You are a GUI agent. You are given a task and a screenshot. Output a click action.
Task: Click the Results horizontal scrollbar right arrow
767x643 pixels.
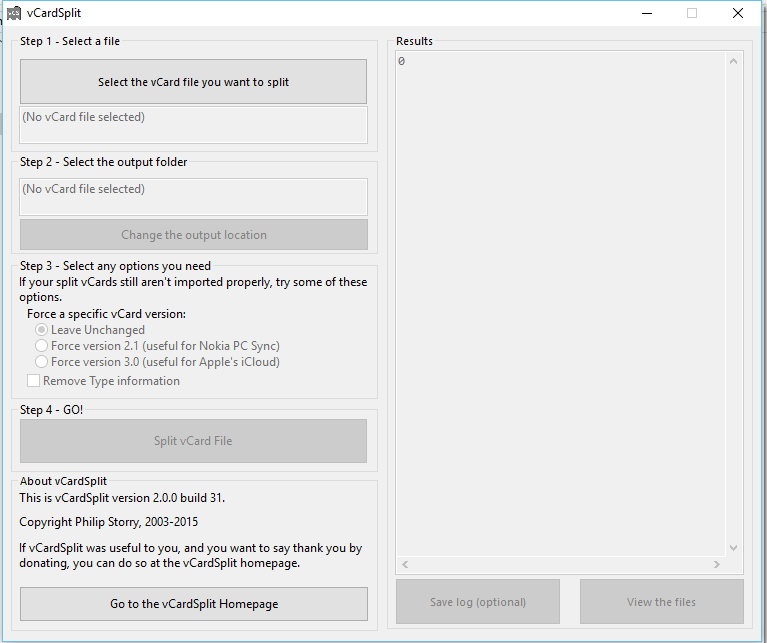(716, 565)
